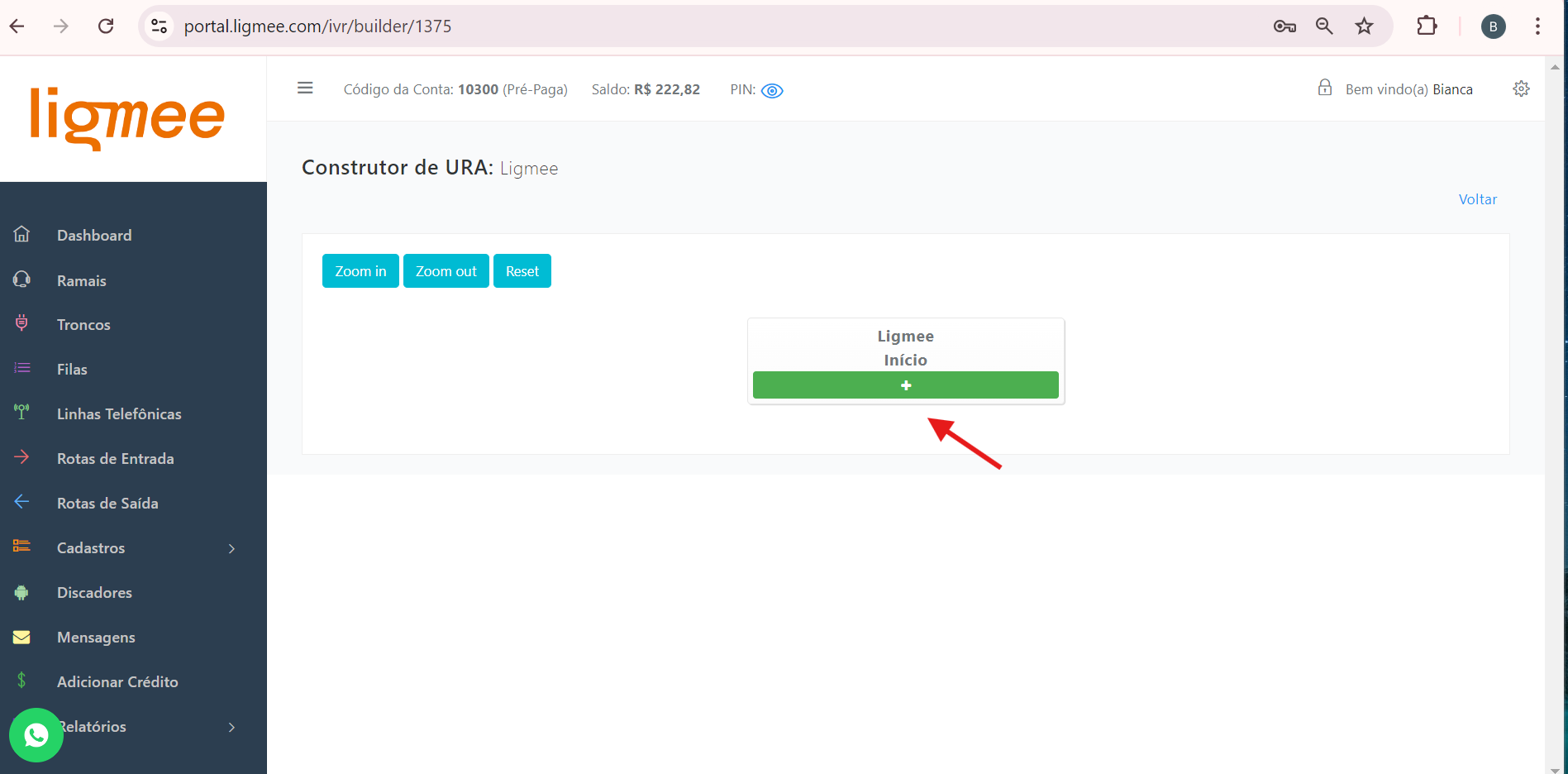Click the browser address bar URL
The image size is (1568, 774).
(x=317, y=26)
